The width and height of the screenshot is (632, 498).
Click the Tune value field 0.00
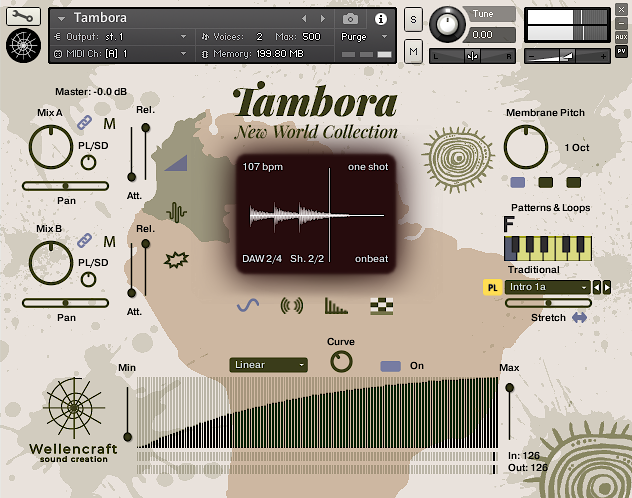490,35
